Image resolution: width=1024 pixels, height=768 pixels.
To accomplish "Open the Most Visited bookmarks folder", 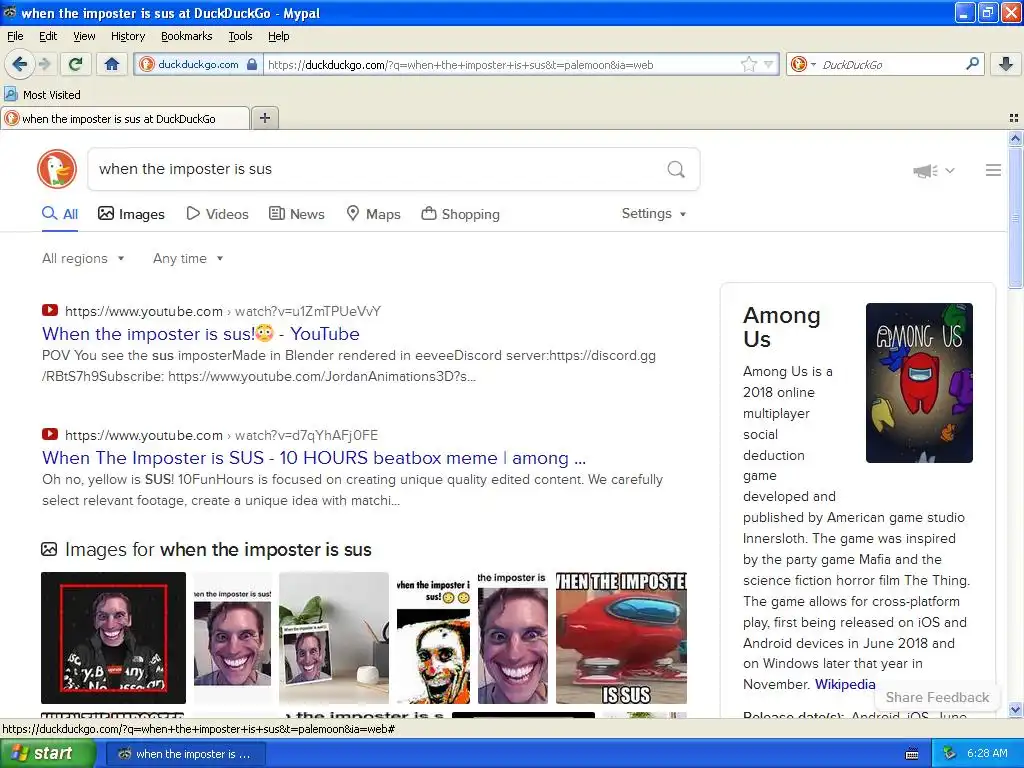I will 42,95.
